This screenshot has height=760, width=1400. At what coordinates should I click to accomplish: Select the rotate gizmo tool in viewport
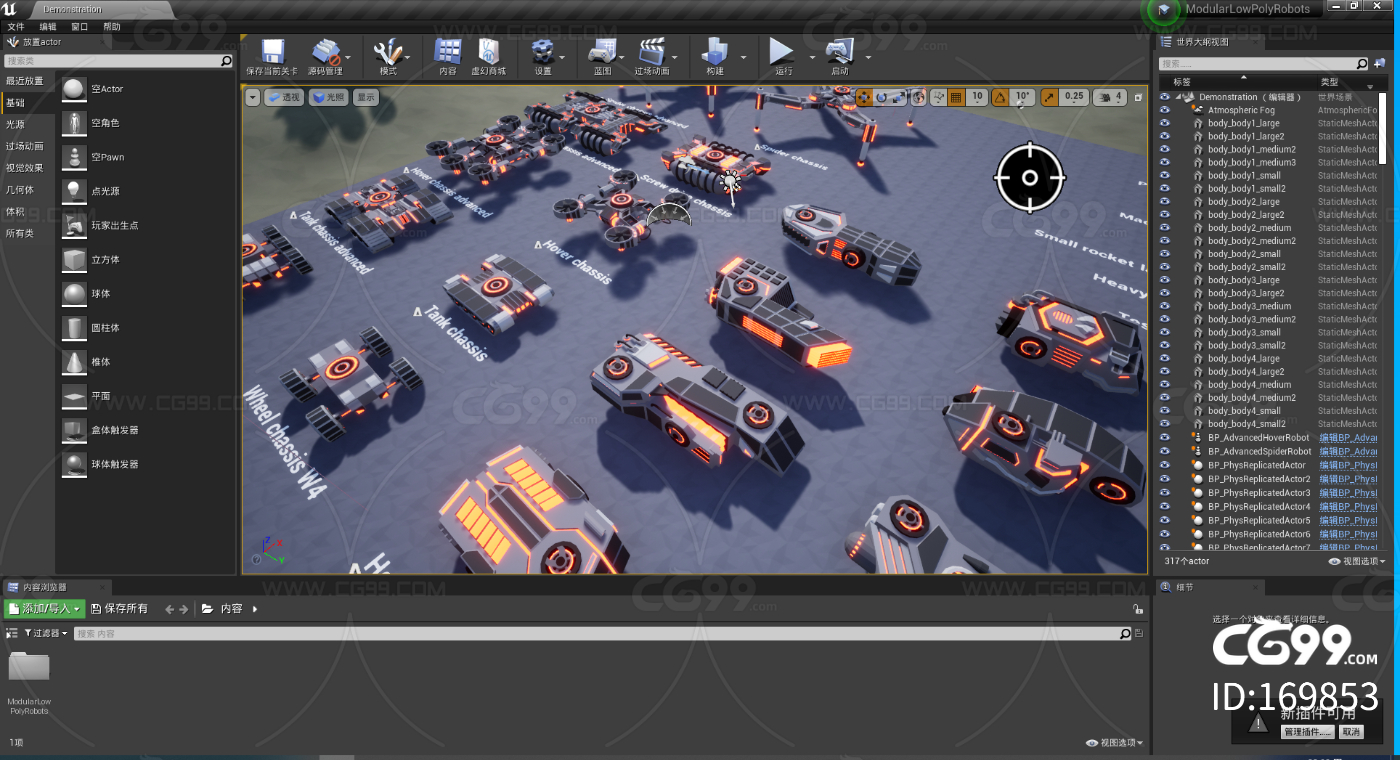pos(882,97)
